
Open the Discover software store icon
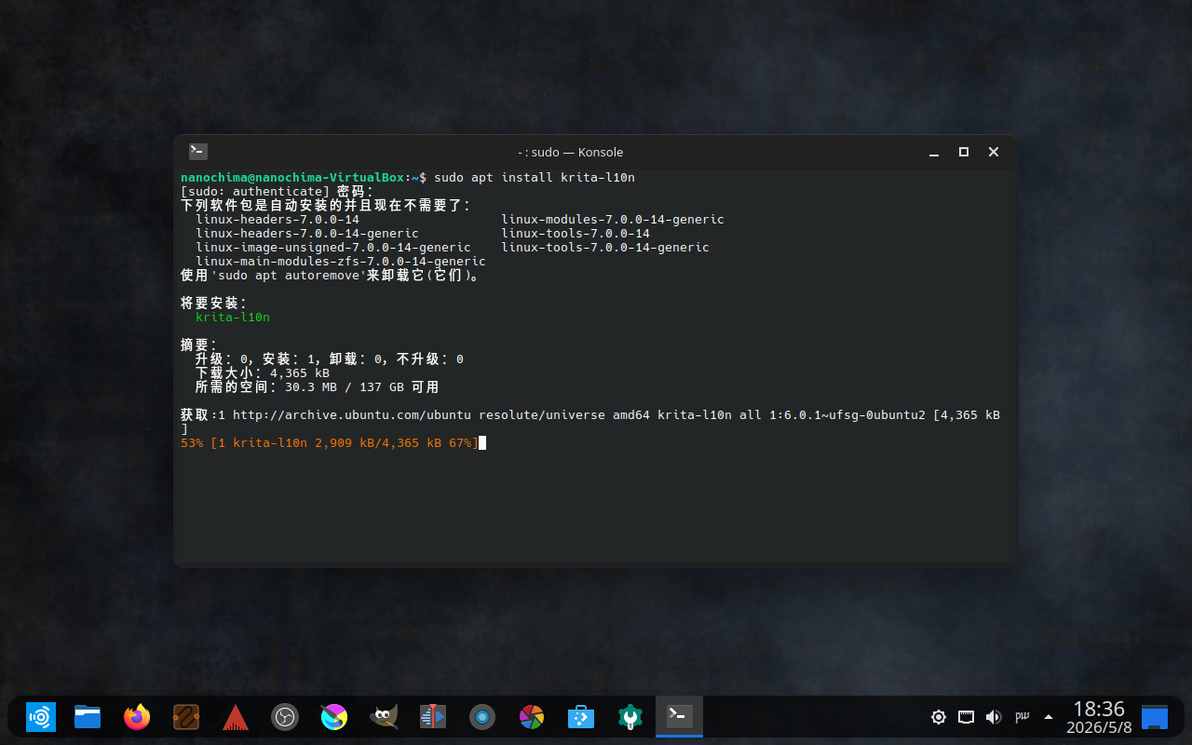pyautogui.click(x=581, y=717)
